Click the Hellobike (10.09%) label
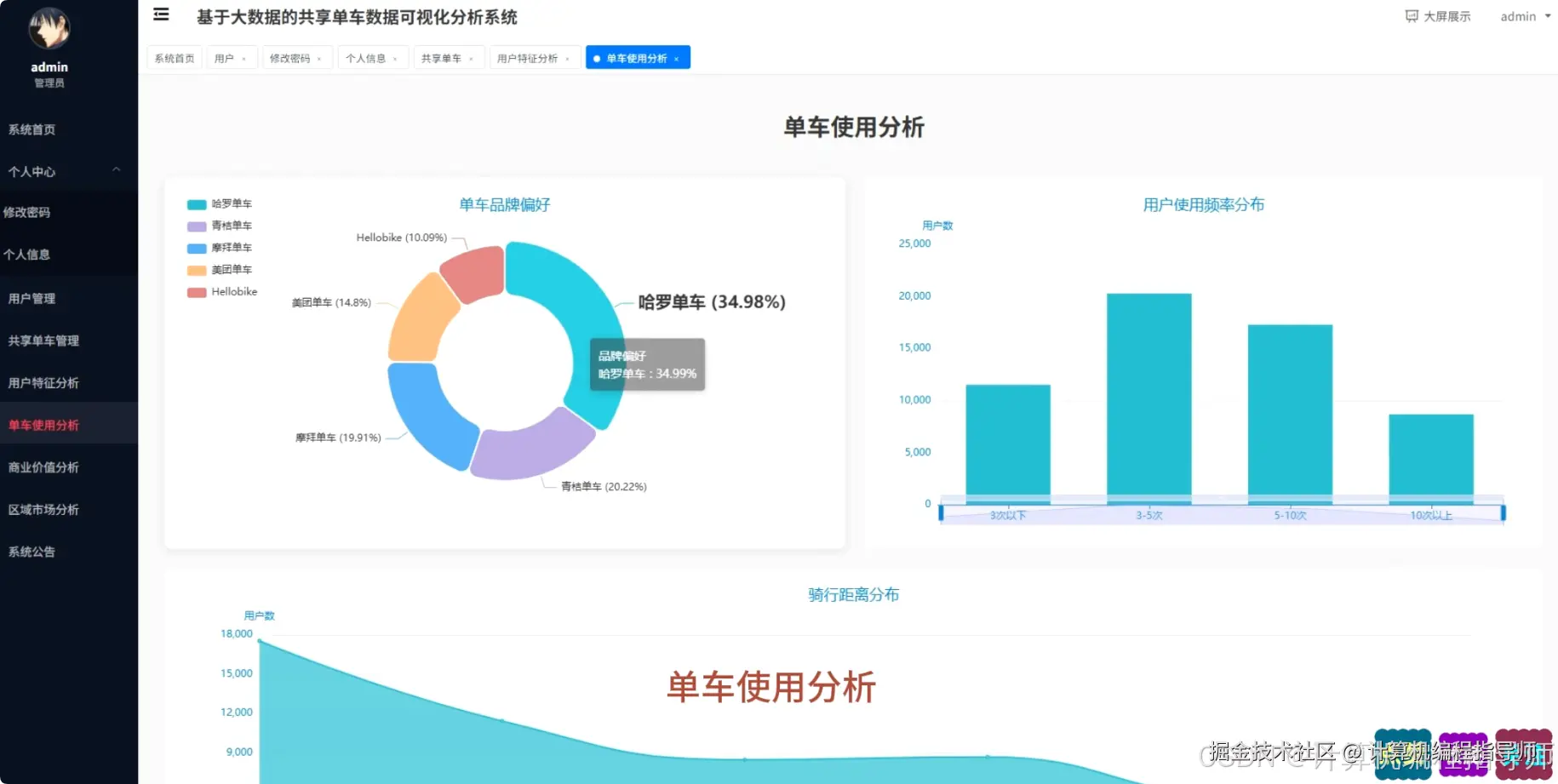 tap(401, 237)
